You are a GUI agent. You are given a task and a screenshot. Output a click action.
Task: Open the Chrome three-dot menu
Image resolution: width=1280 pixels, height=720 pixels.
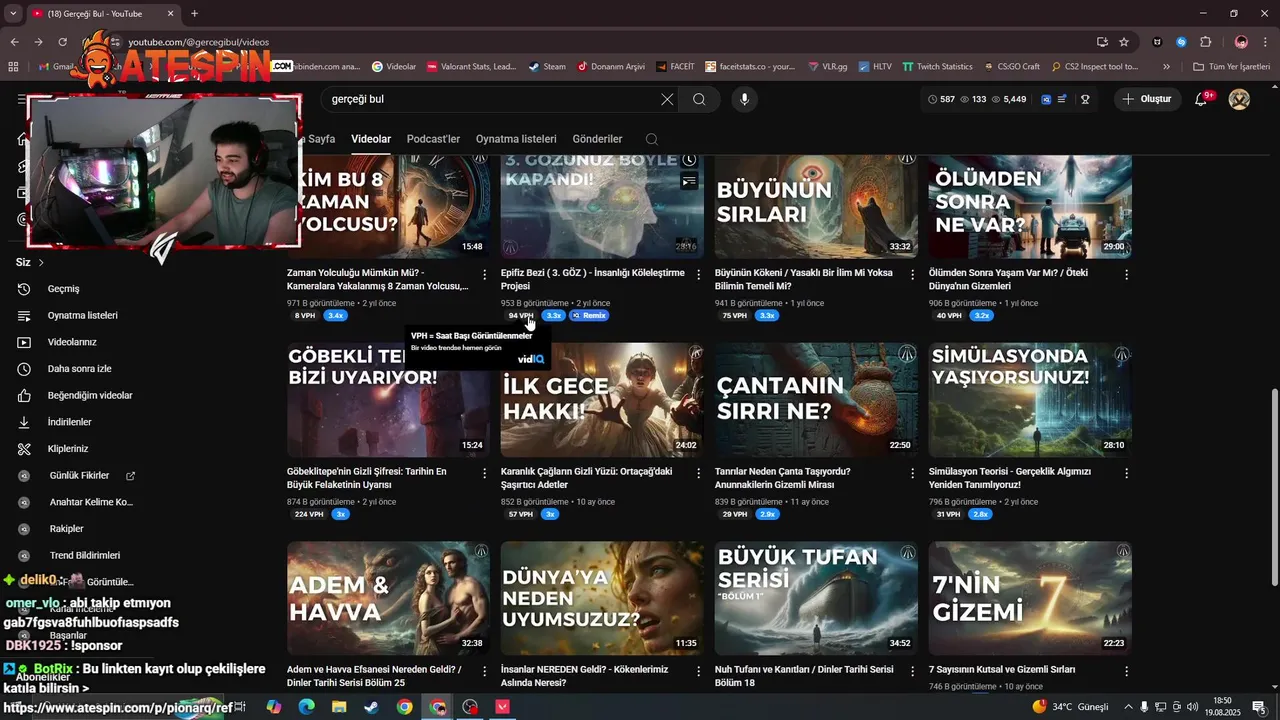pyautogui.click(x=1264, y=42)
